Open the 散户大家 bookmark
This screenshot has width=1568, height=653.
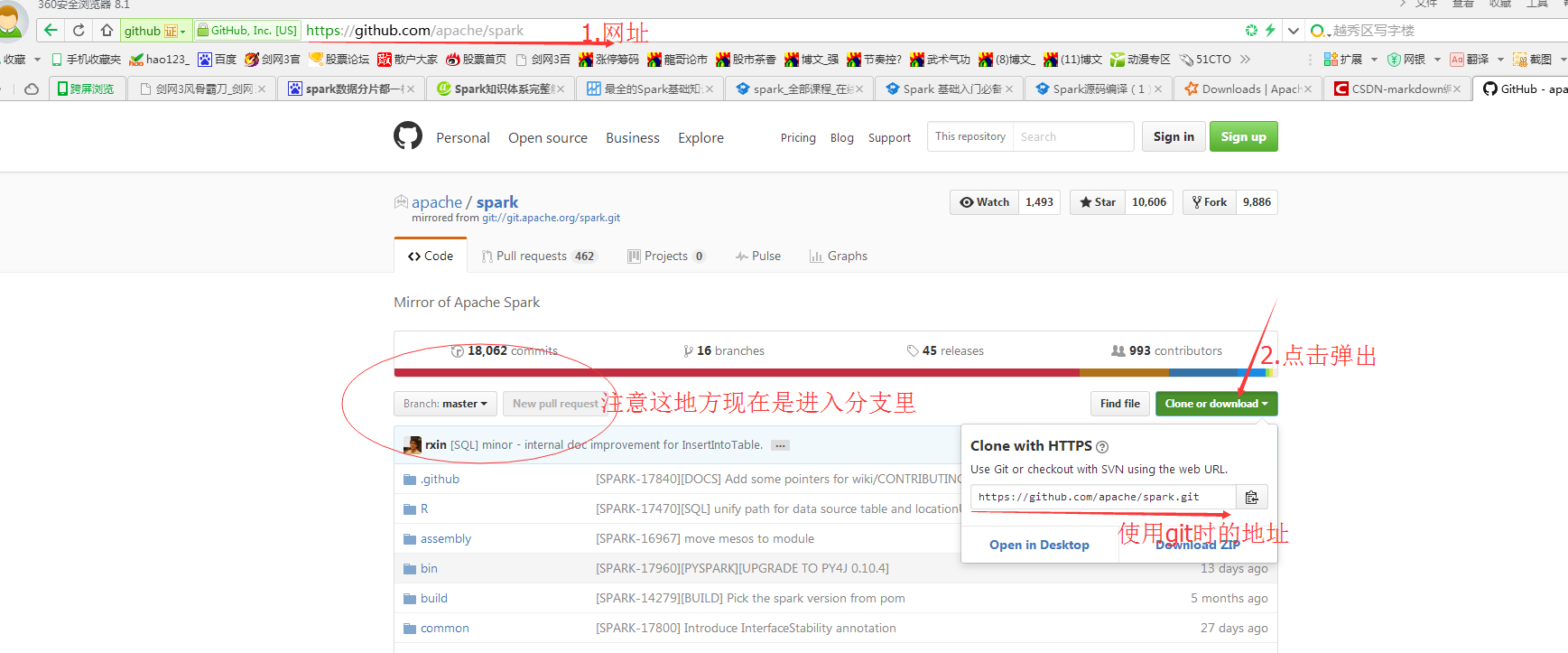point(407,59)
